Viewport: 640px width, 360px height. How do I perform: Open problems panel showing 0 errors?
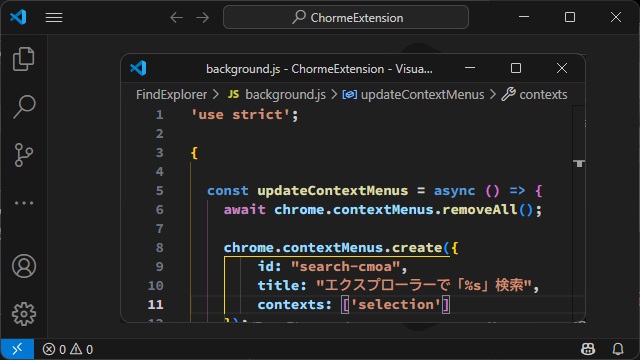[54, 349]
